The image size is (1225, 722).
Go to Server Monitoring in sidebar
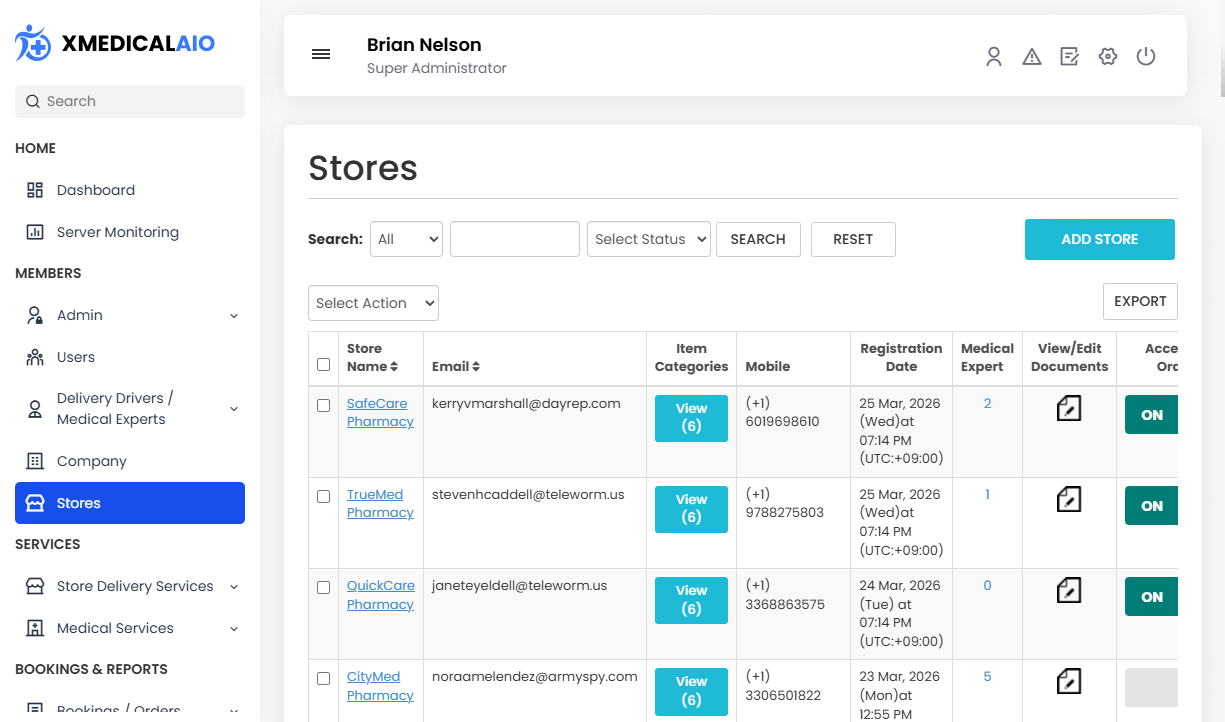coord(117,232)
